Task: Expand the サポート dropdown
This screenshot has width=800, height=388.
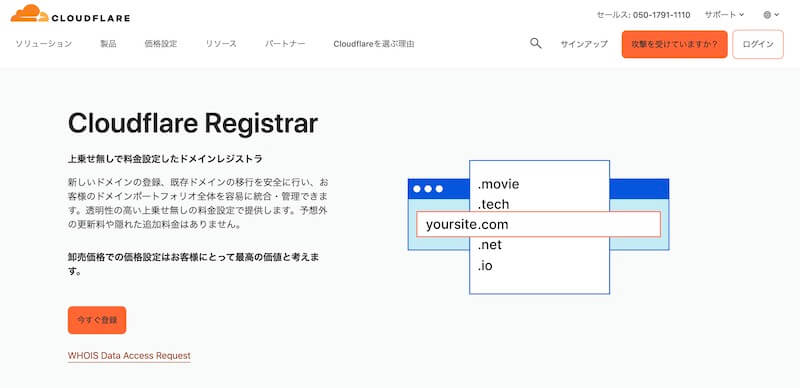Action: click(x=724, y=15)
